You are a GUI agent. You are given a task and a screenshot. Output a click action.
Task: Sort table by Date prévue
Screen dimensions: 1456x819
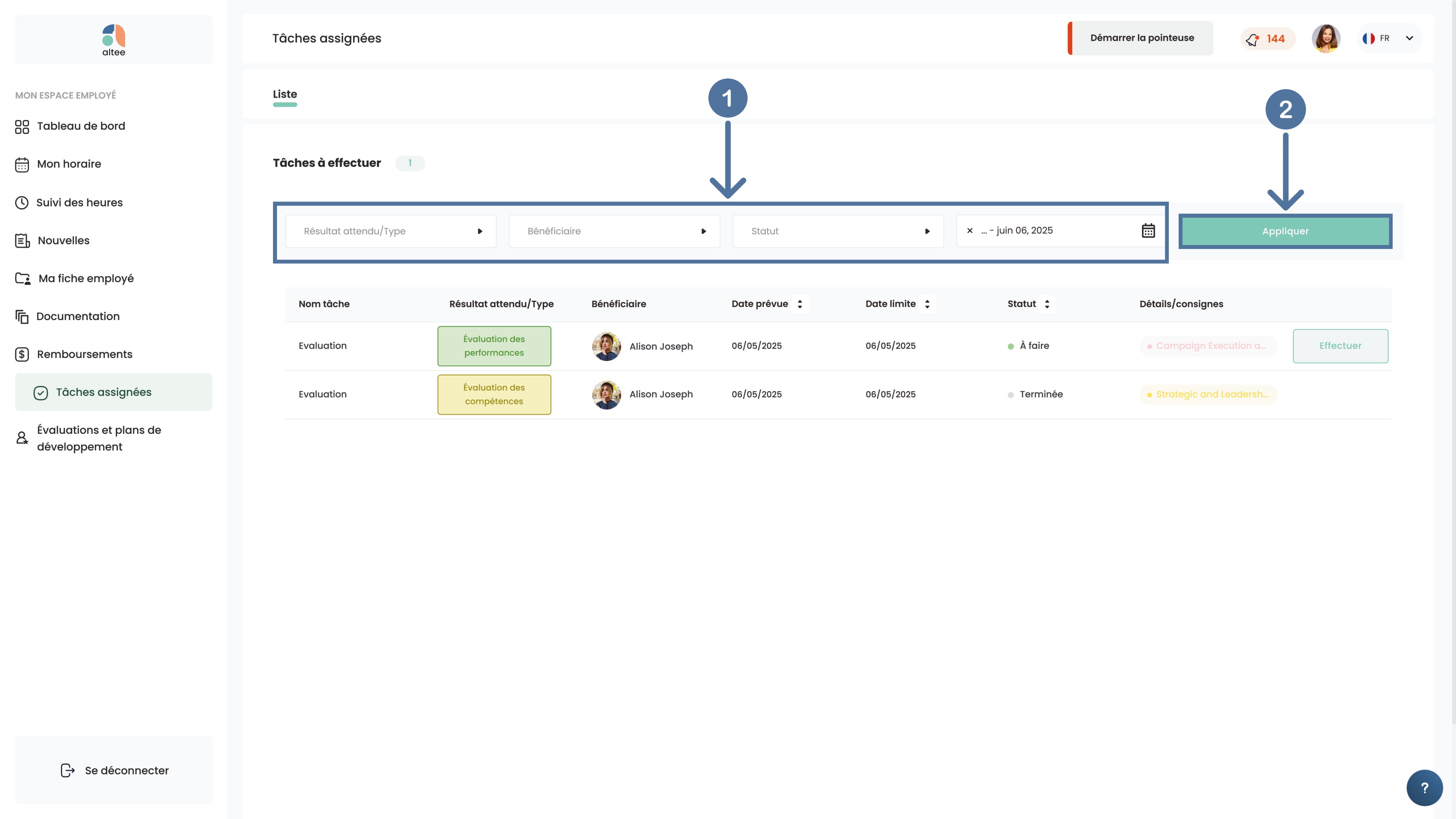800,304
